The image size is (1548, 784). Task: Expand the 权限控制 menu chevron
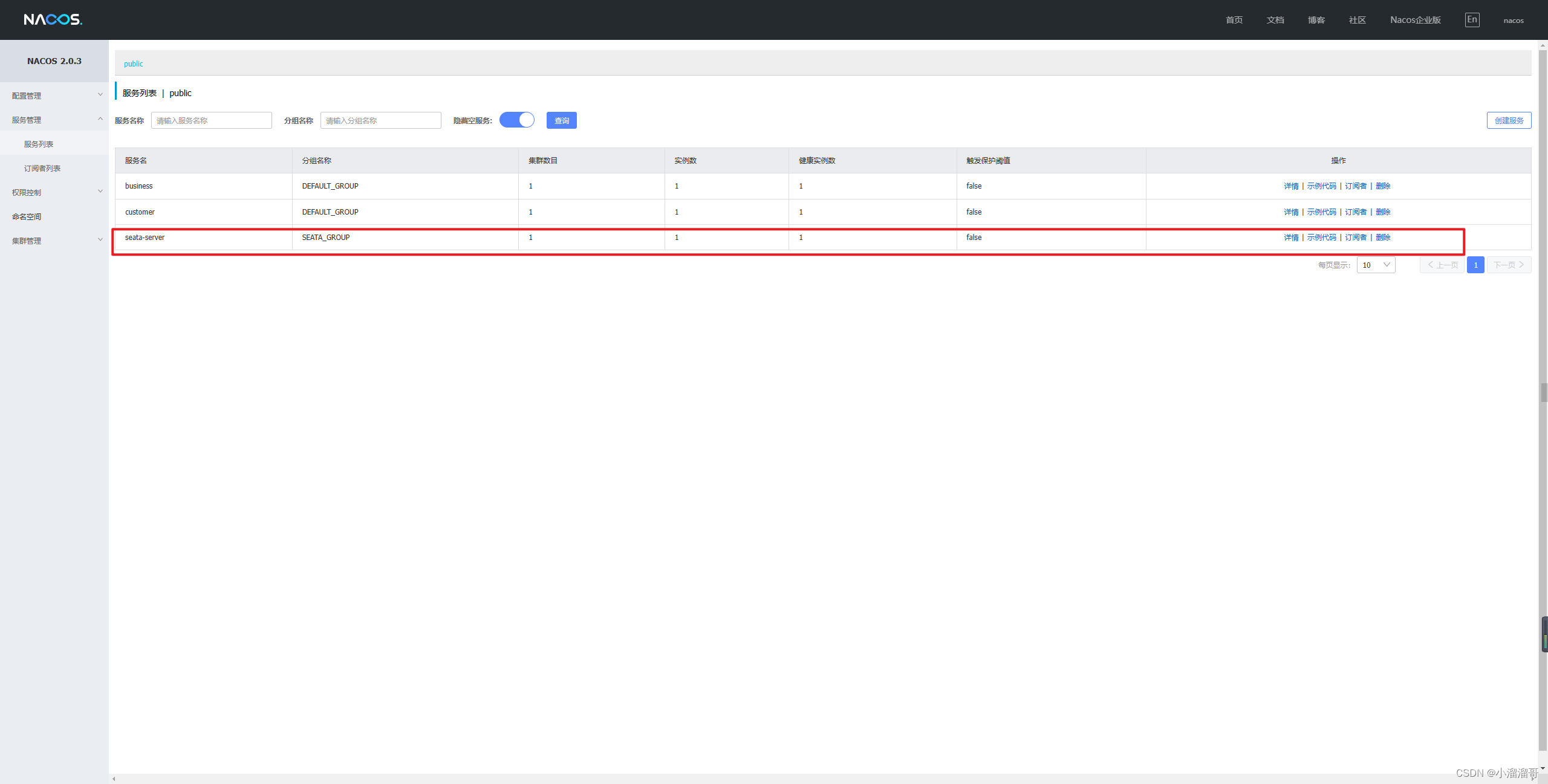point(100,192)
